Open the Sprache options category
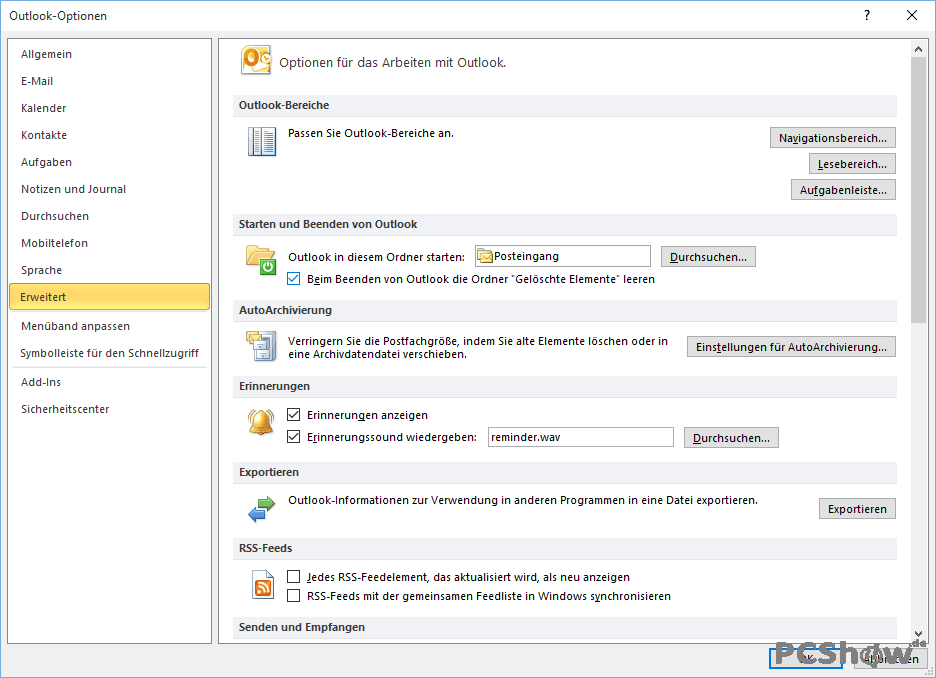This screenshot has width=936, height=678. click(x=110, y=270)
